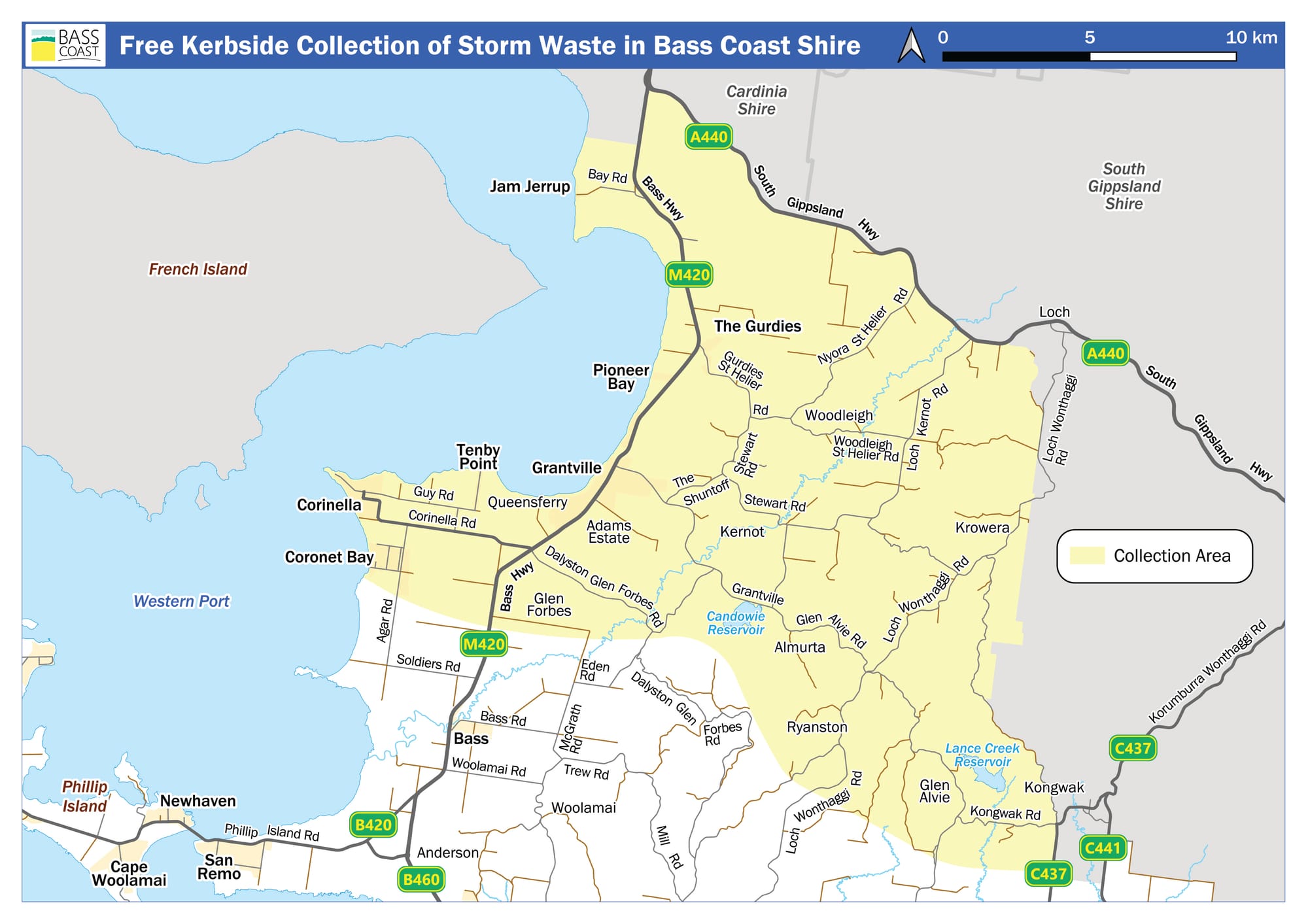Click the Western Port label
The height and width of the screenshot is (924, 1308).
coord(181,601)
